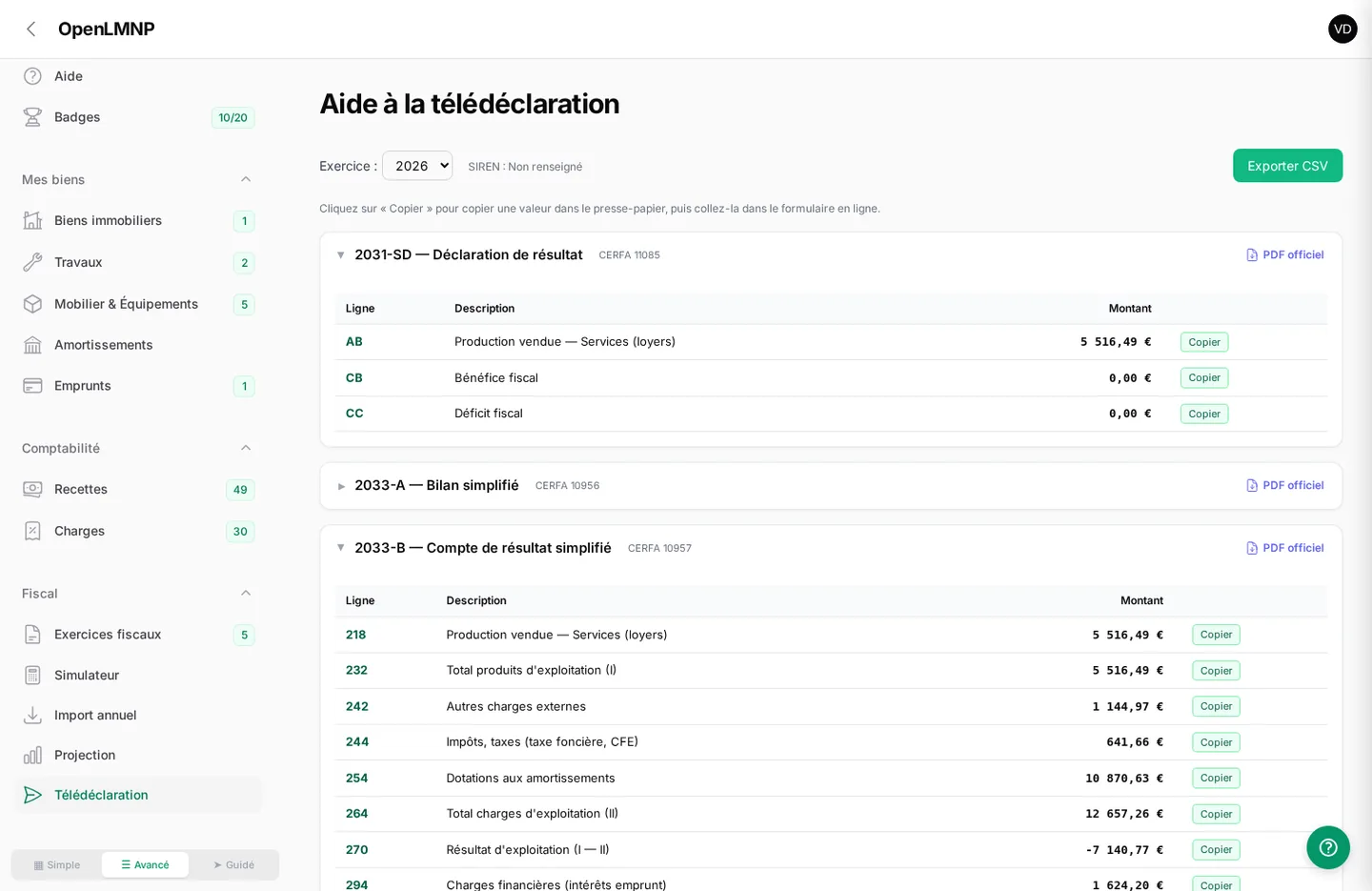The image size is (1372, 891).
Task: Go to the Simulateur page
Action: [x=136, y=676]
